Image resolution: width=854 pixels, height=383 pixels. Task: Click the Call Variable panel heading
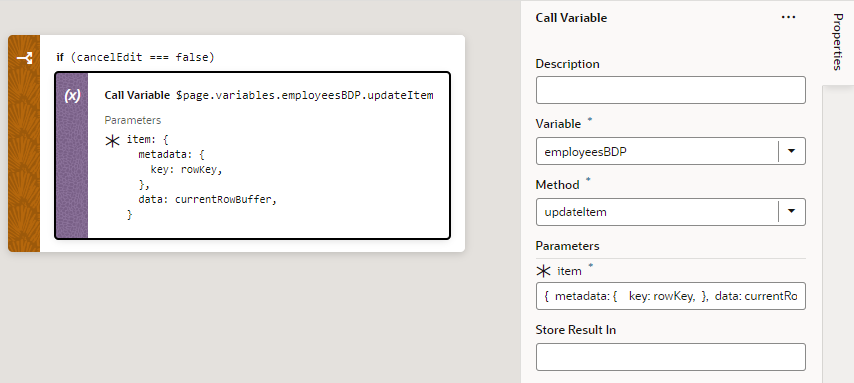pyautogui.click(x=571, y=18)
